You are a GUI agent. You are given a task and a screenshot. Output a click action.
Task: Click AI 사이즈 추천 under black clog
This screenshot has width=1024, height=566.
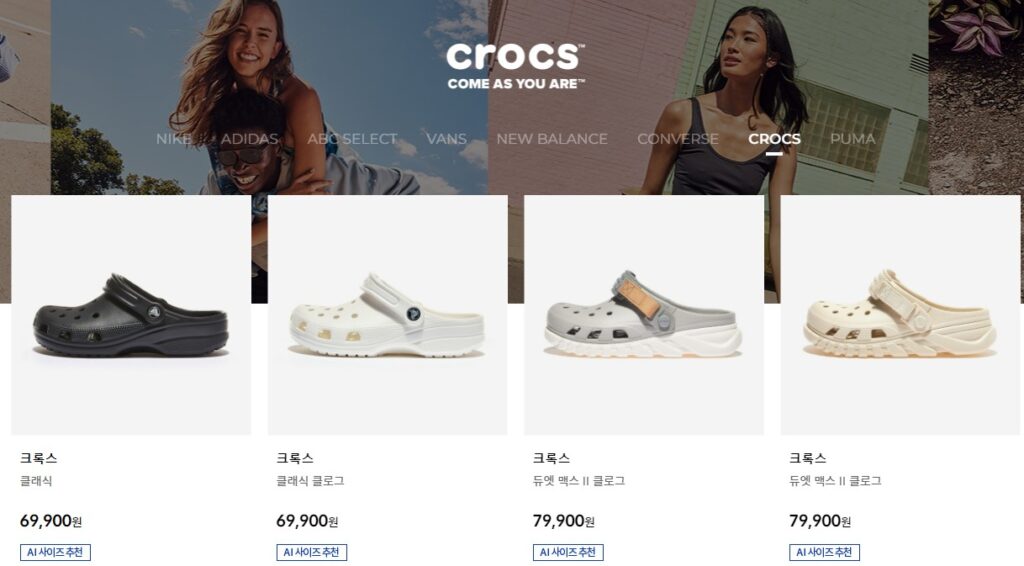pos(55,552)
